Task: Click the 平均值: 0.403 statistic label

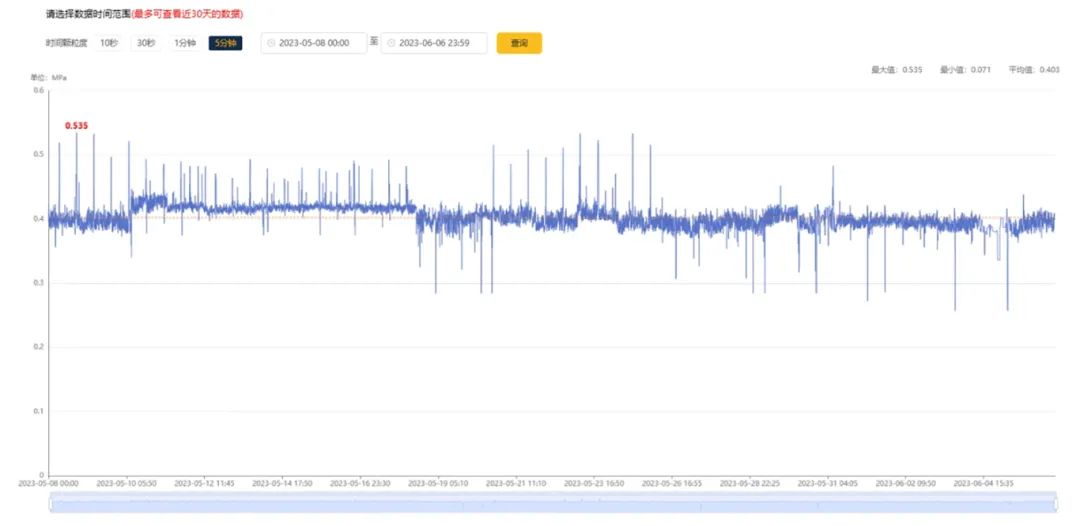Action: 1034,70
